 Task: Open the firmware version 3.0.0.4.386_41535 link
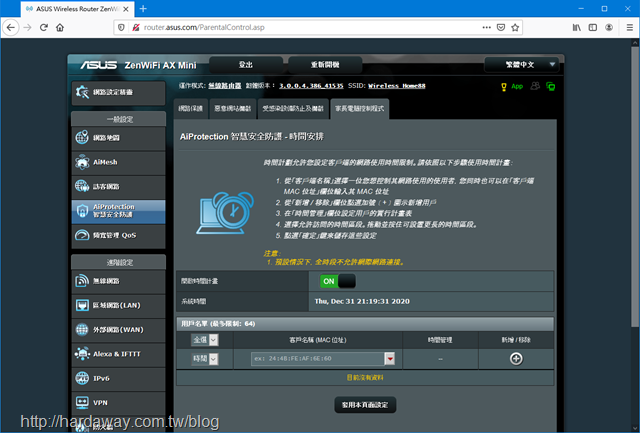[x=311, y=86]
